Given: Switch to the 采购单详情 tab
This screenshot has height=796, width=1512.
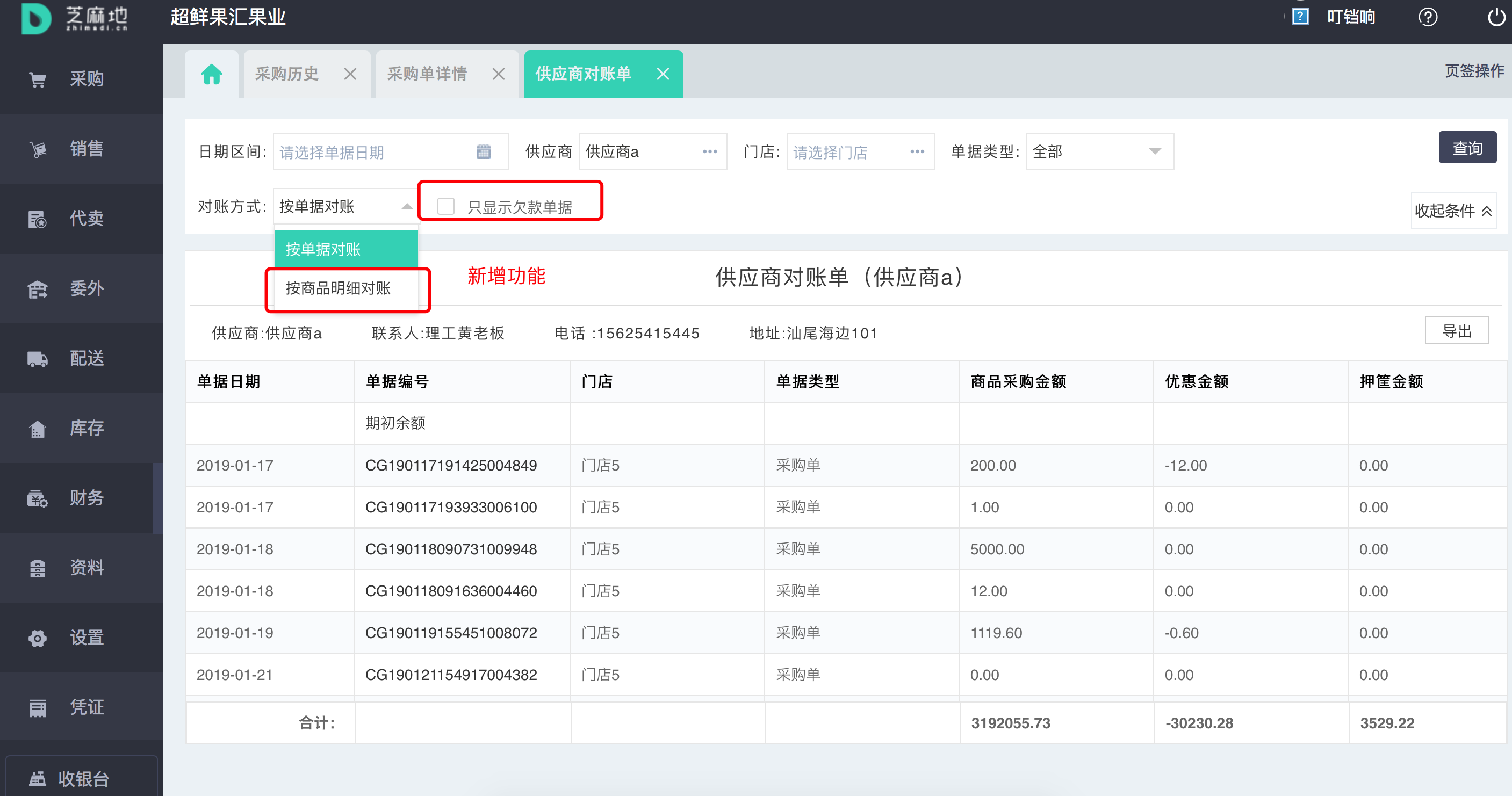Looking at the screenshot, I should pos(427,74).
